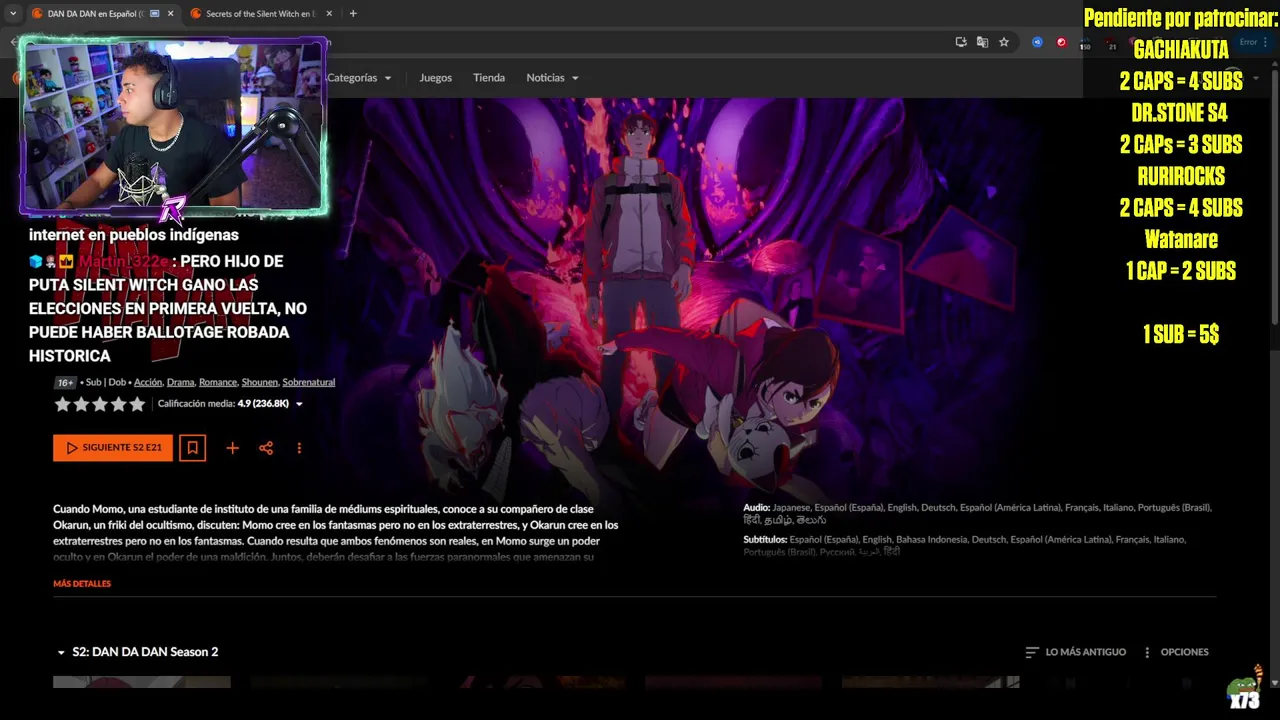This screenshot has height=720, width=1280.
Task: Click the RURIROCKS overlay text
Action: [1181, 176]
